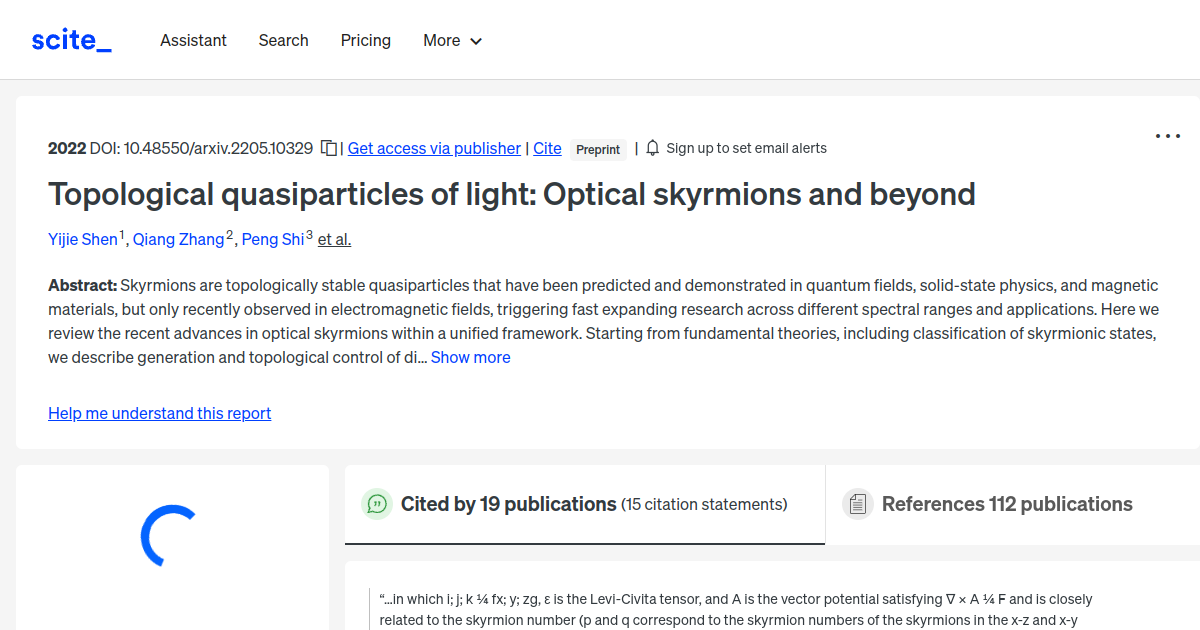Open the More navigation dropdown

click(x=451, y=40)
